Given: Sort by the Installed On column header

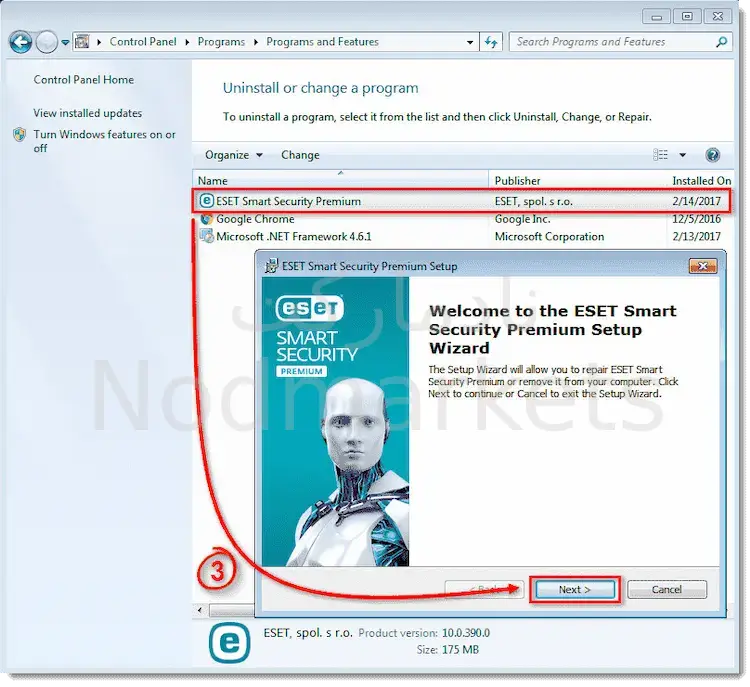Looking at the screenshot, I should [x=701, y=180].
